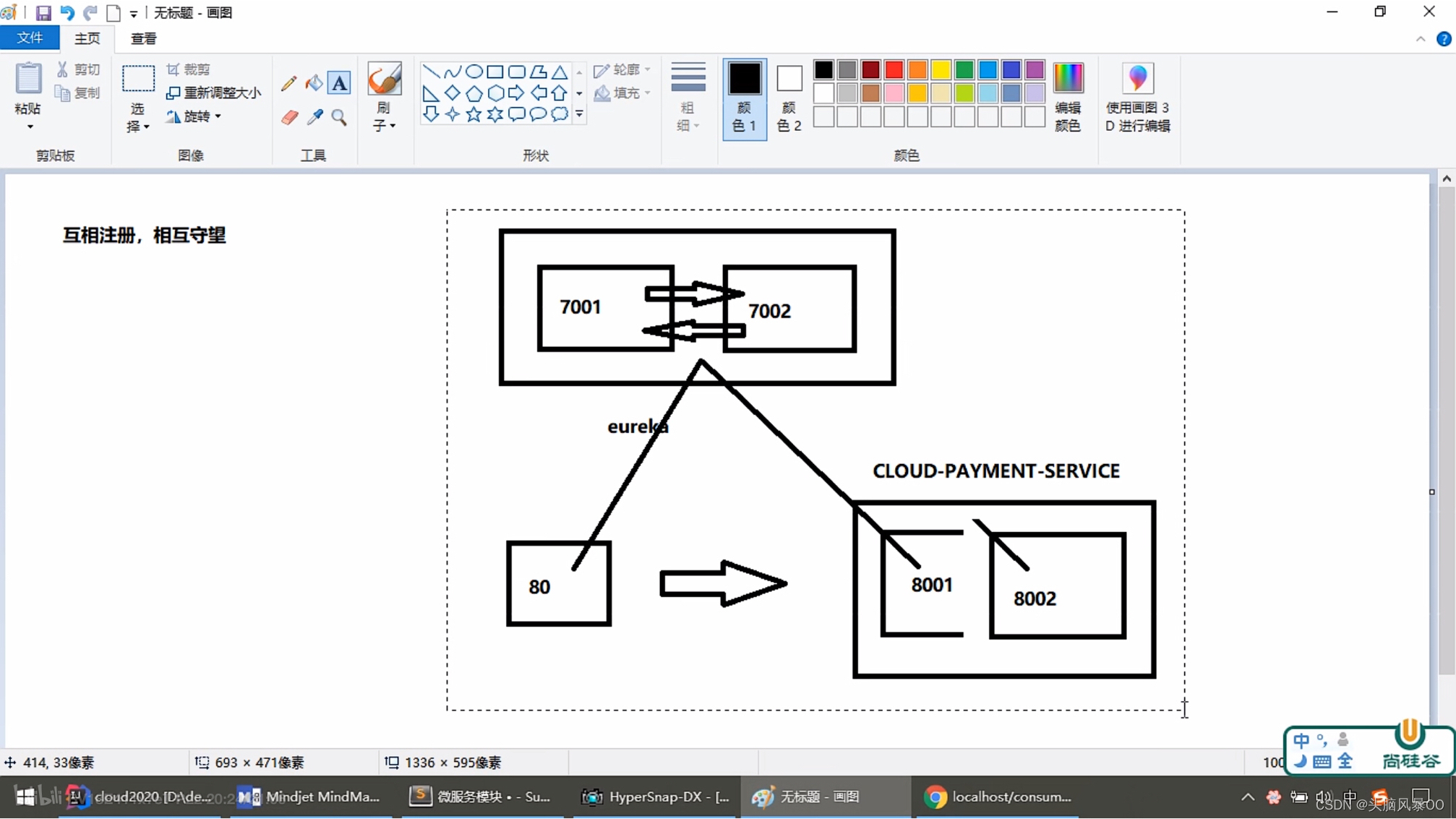The image size is (1456, 819).
Task: Expand the Paste (粘贴) dropdown arrow
Action: (30, 127)
